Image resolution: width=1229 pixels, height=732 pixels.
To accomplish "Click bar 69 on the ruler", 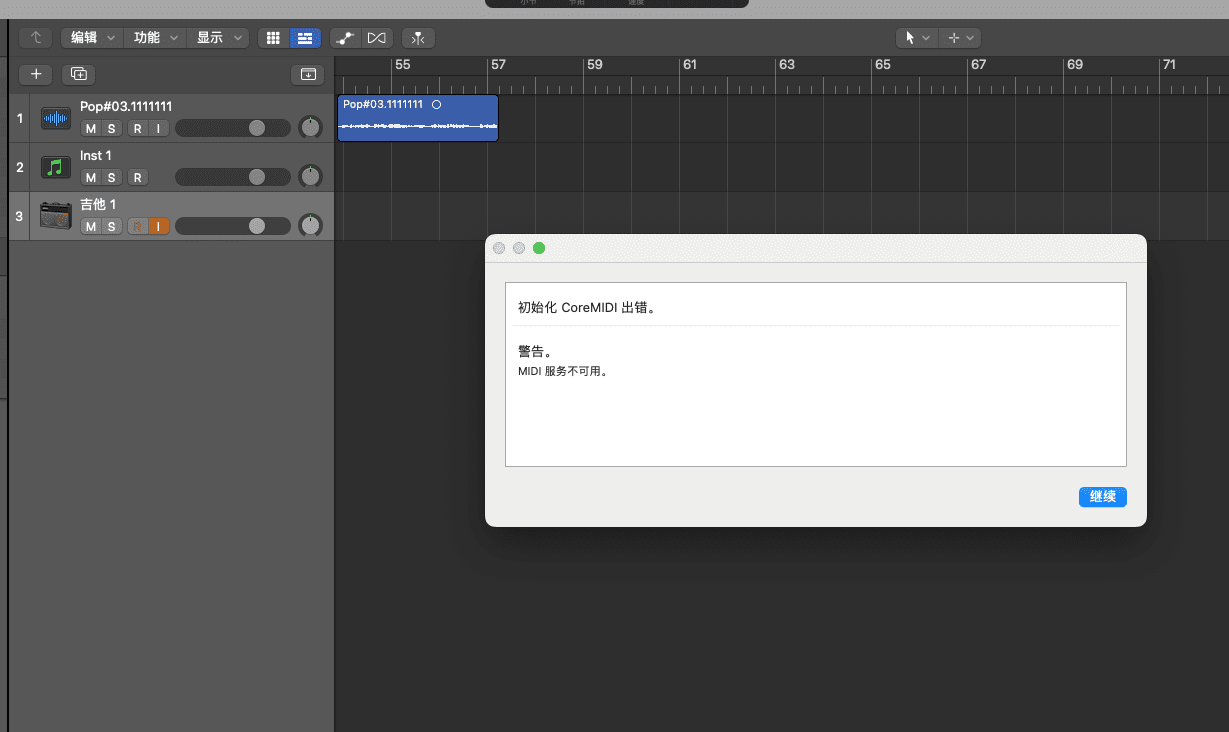I will coord(1074,65).
